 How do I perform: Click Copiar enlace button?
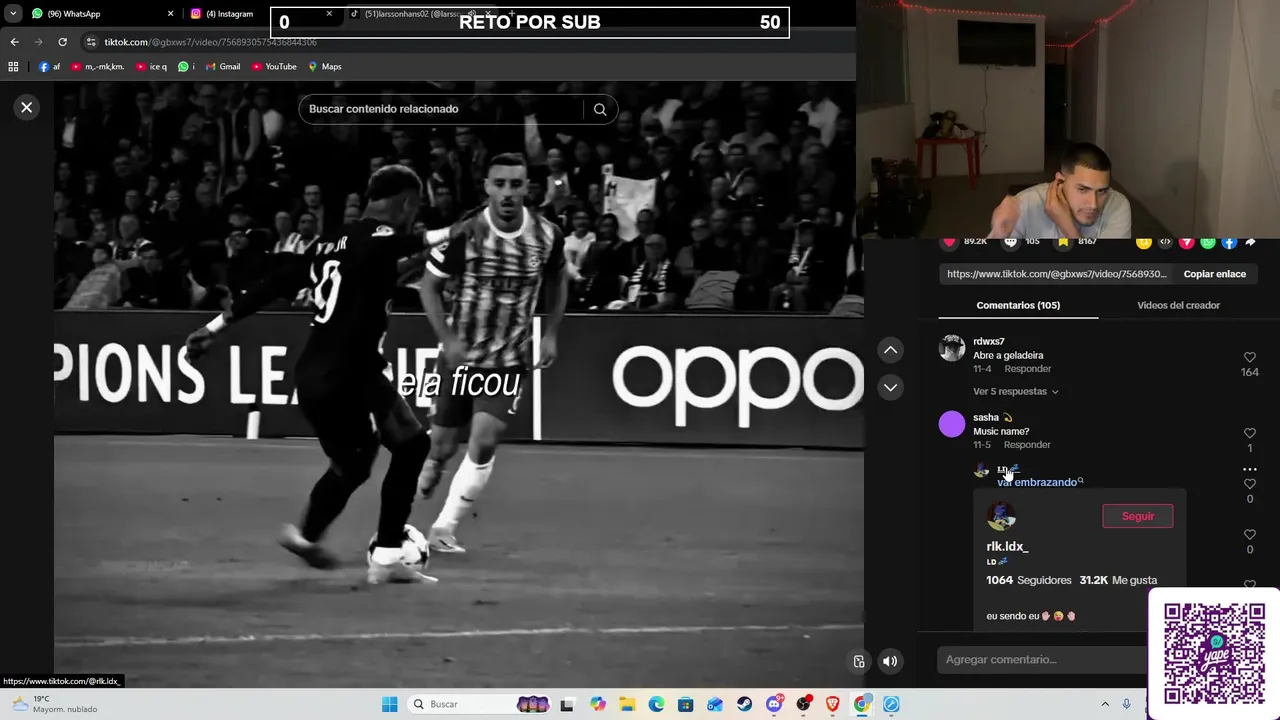(1214, 274)
